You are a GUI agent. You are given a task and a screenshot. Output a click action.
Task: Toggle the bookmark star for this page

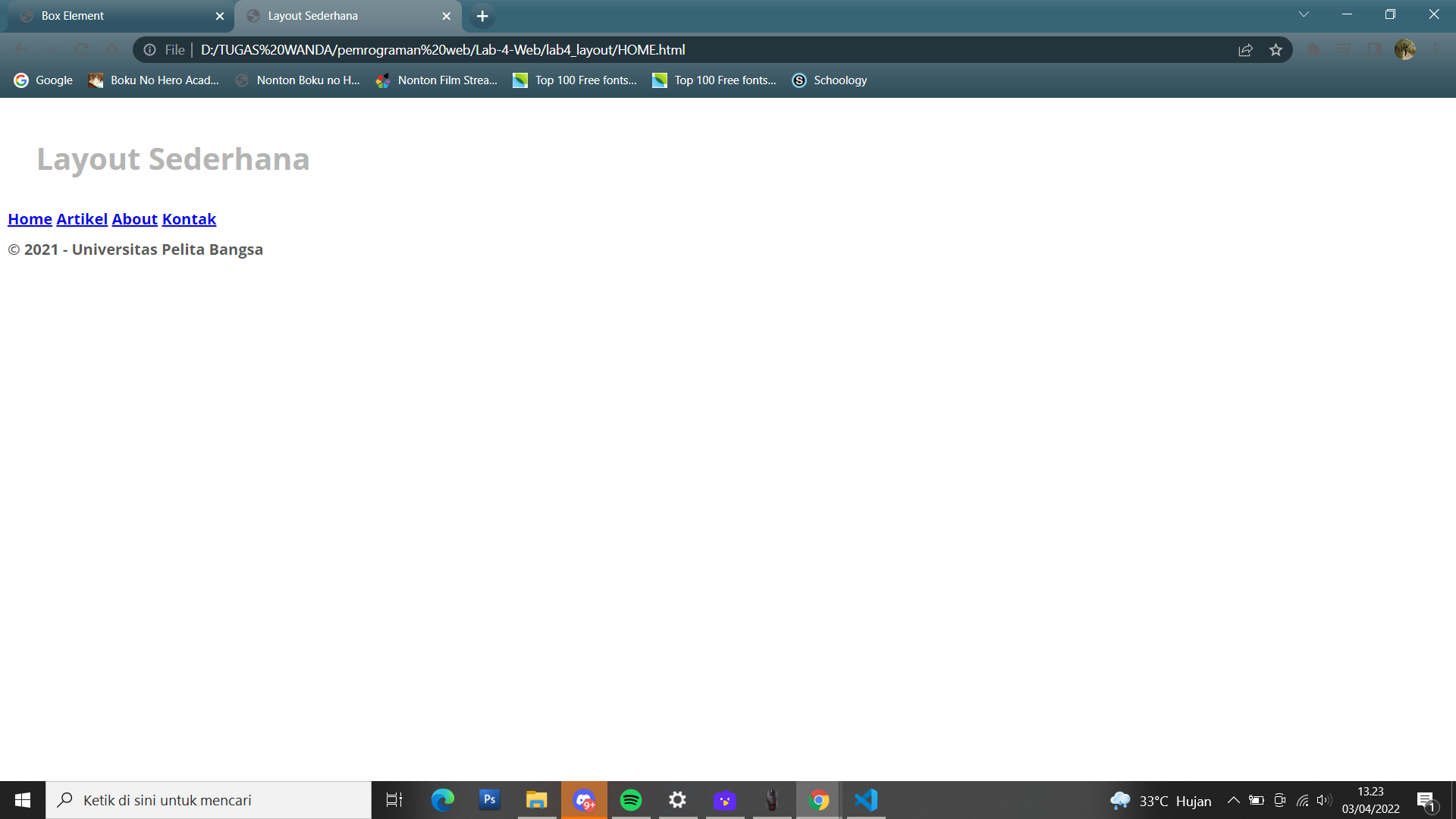(1276, 49)
